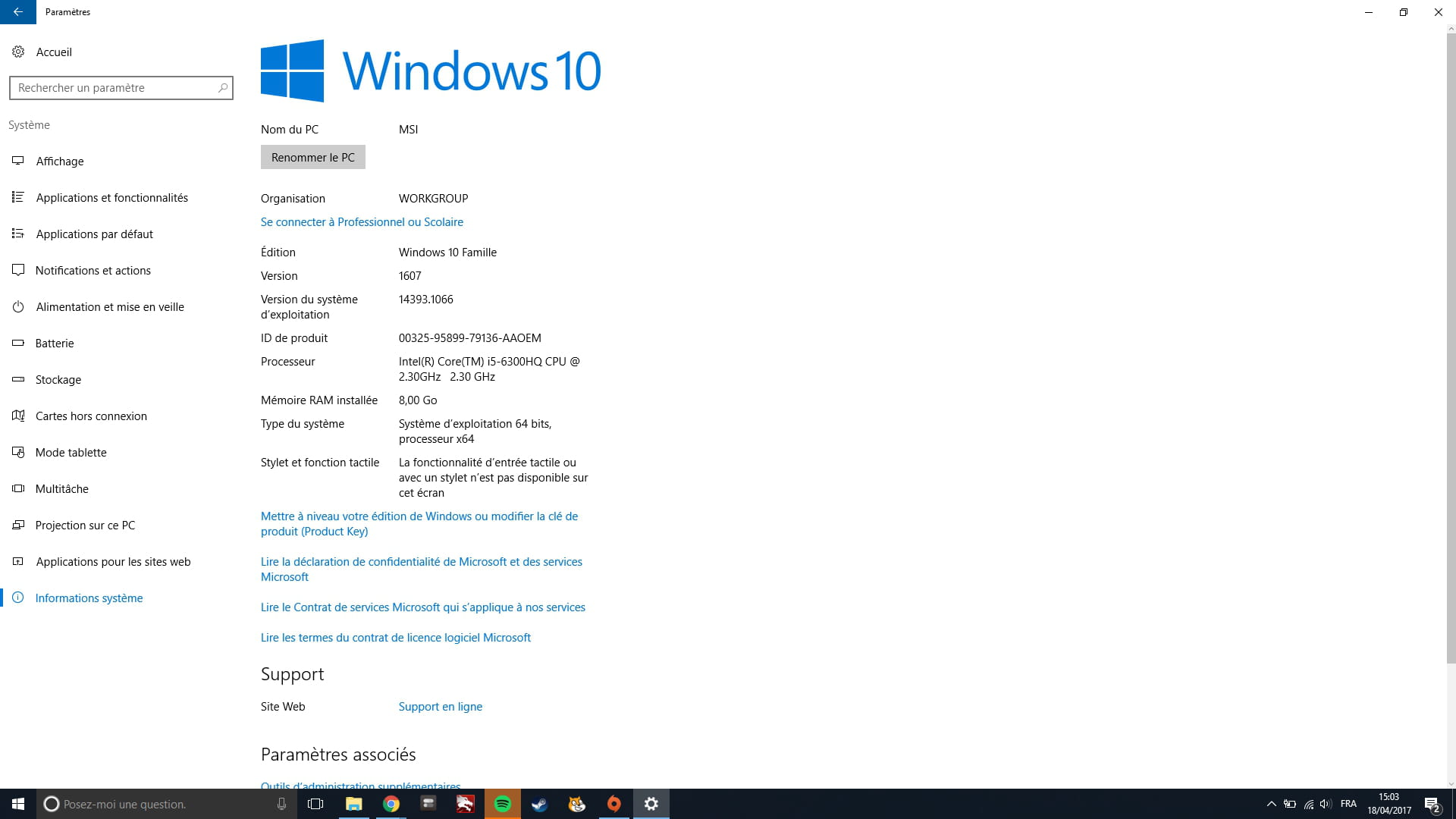Click the Windows 10 Famille edition text
The width and height of the screenshot is (1456, 819).
tap(447, 252)
